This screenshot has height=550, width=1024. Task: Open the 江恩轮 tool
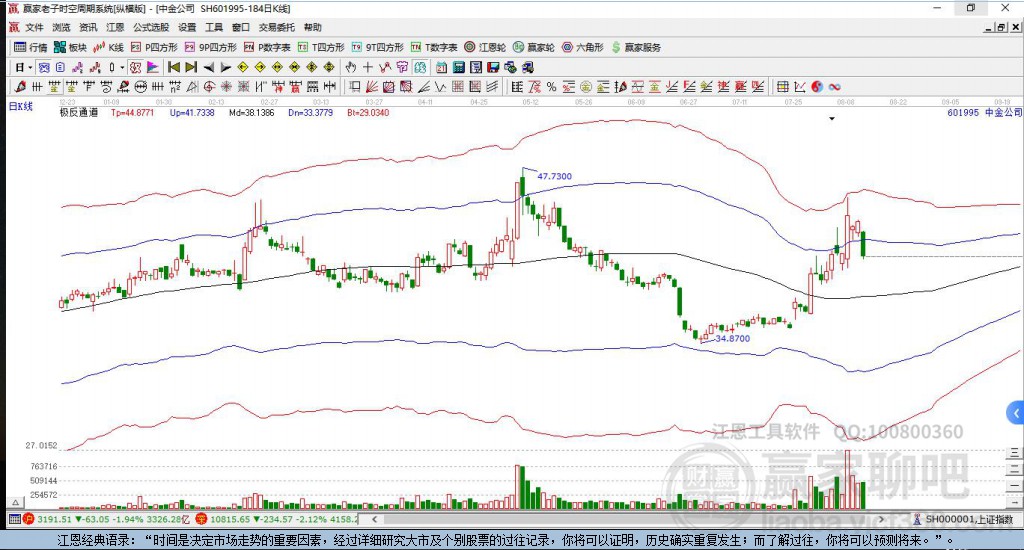point(485,47)
